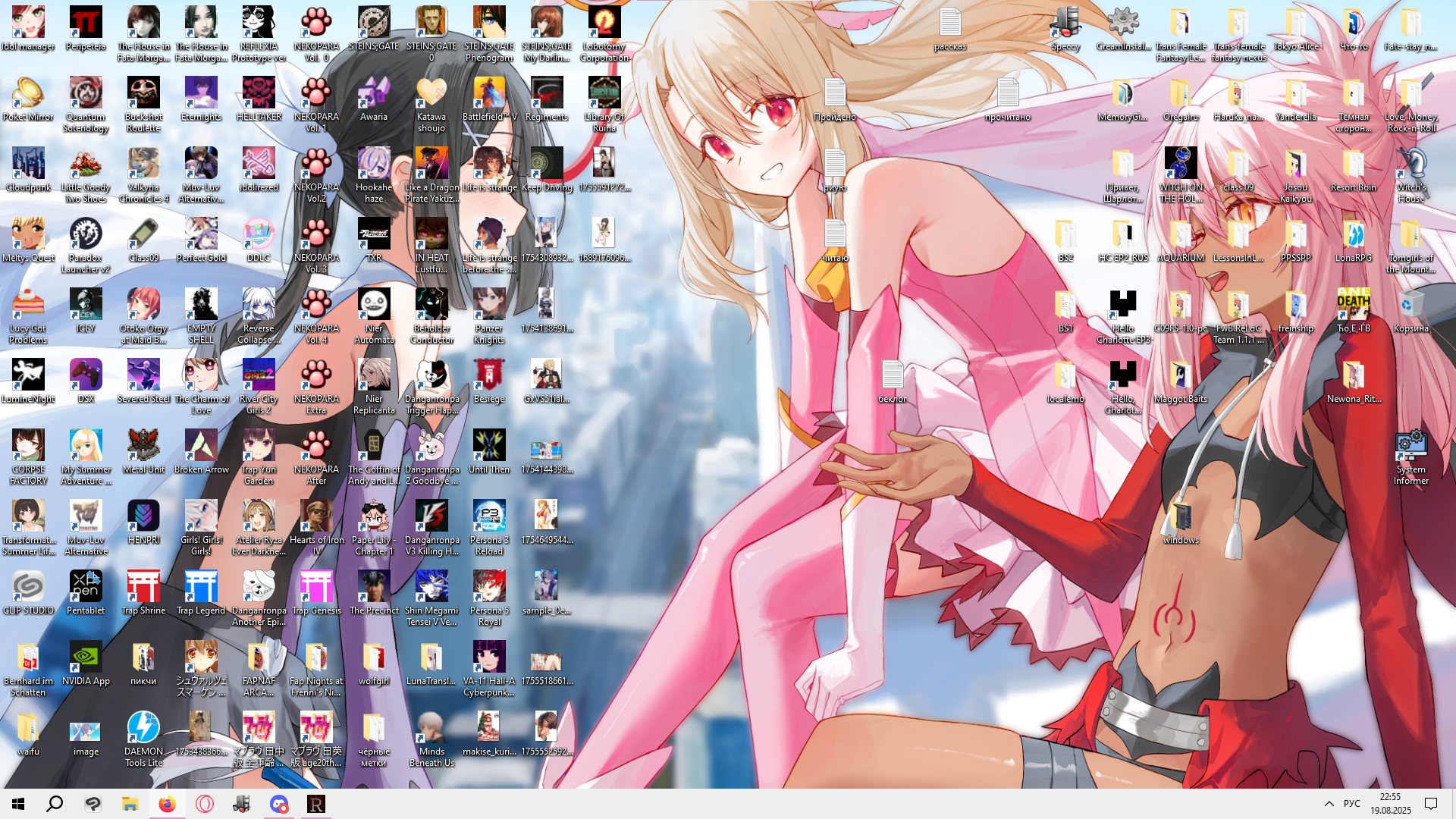Screen dimensions: 1456x819
Task: Expand the hidden system tray icons
Action: click(x=1329, y=804)
